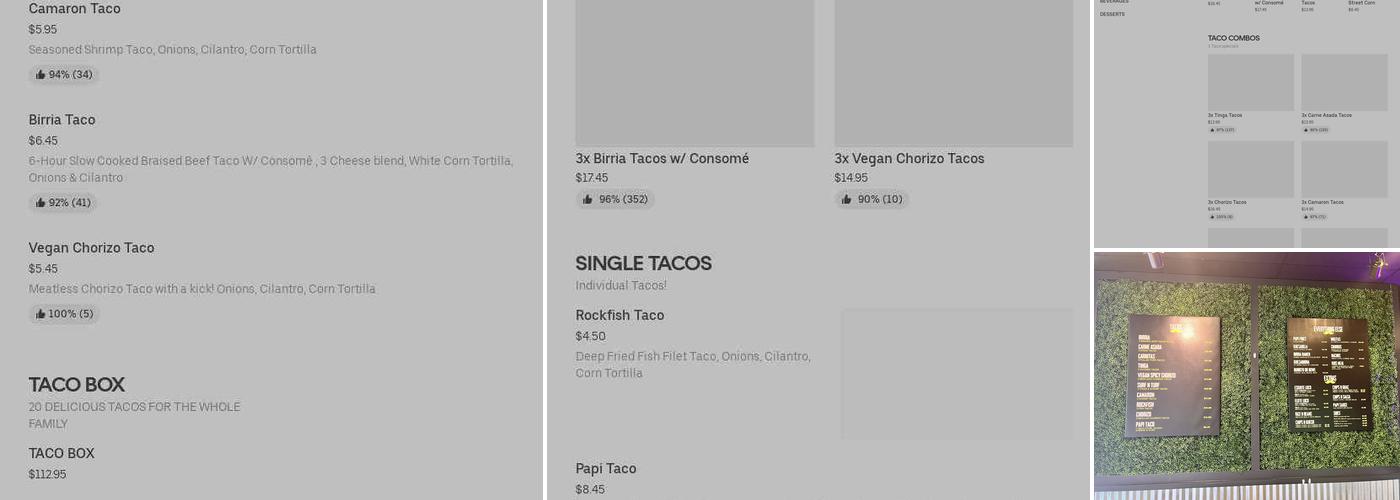The height and width of the screenshot is (500, 1400).
Task: Click thumbs-up icon for 3x Vegan Chorizo Tacos
Action: pos(846,200)
